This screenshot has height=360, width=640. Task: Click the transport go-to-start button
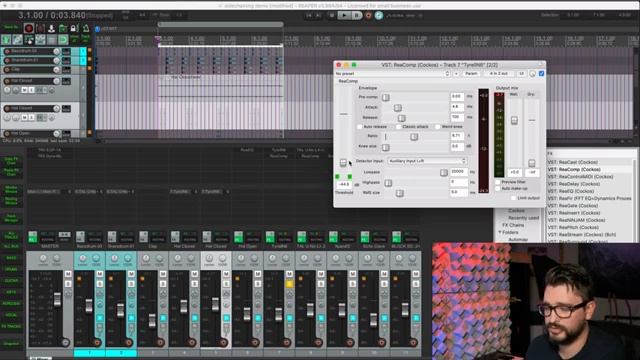click(x=309, y=15)
